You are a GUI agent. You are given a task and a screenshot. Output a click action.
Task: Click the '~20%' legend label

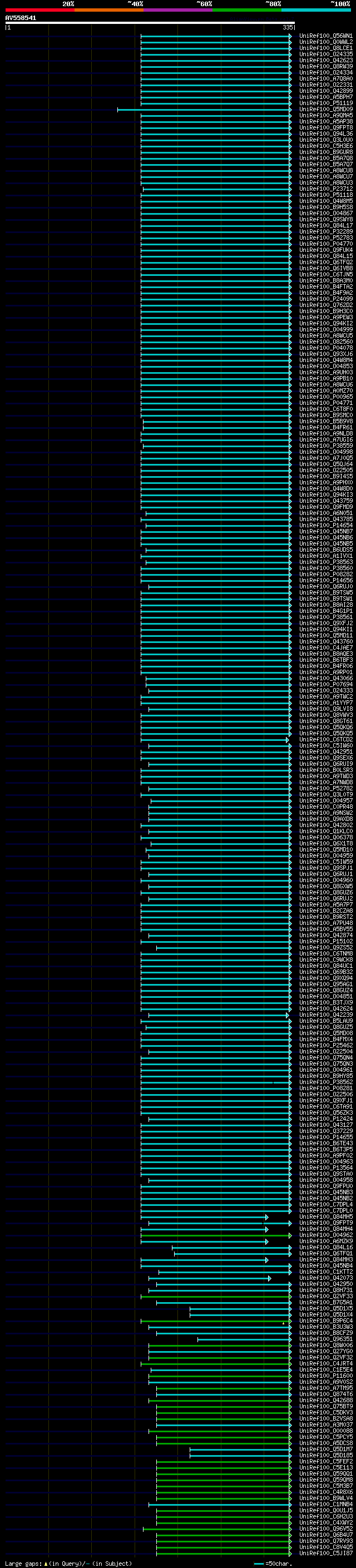click(x=68, y=4)
